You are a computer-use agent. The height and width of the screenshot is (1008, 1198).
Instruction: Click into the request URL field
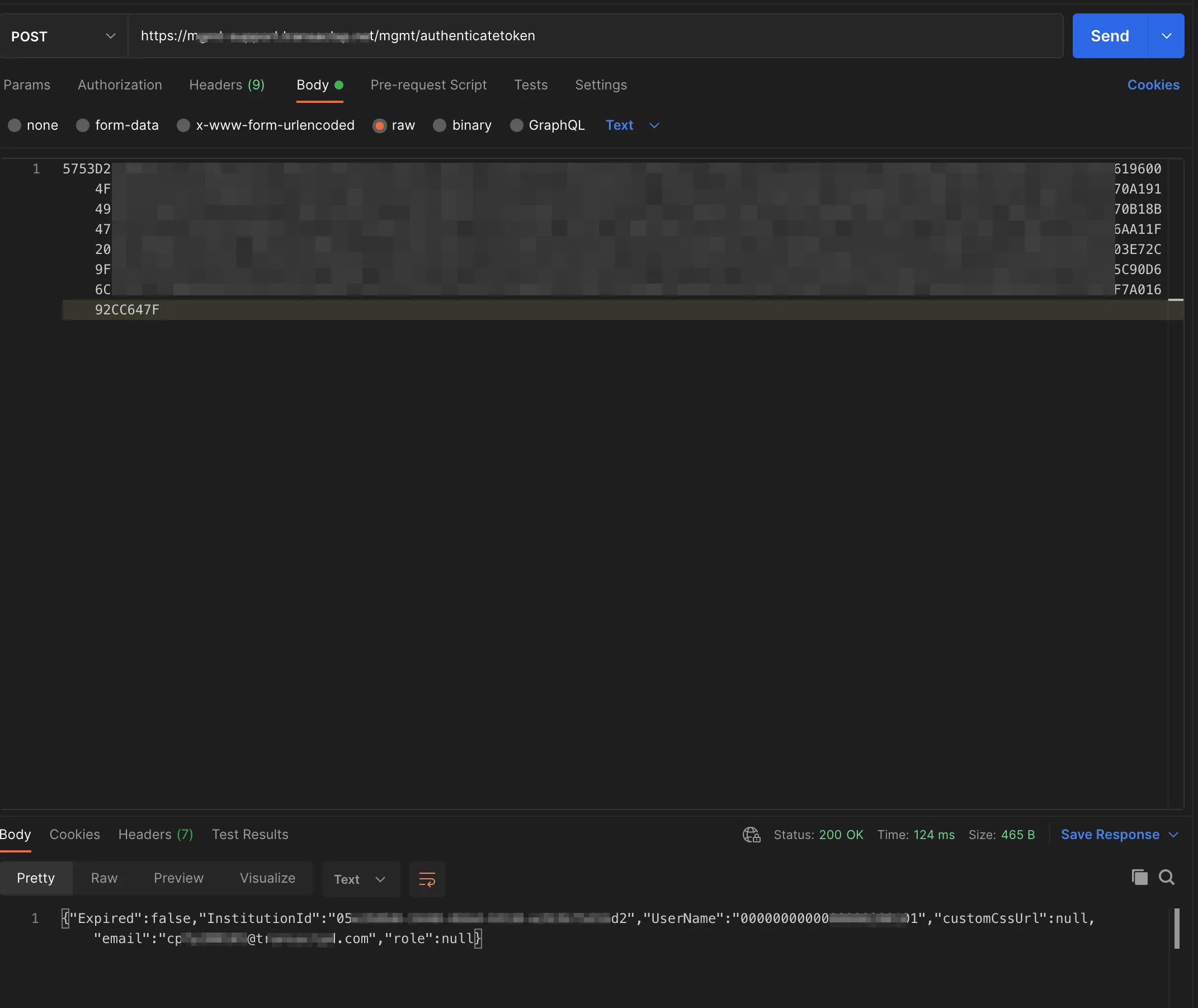[x=594, y=36]
